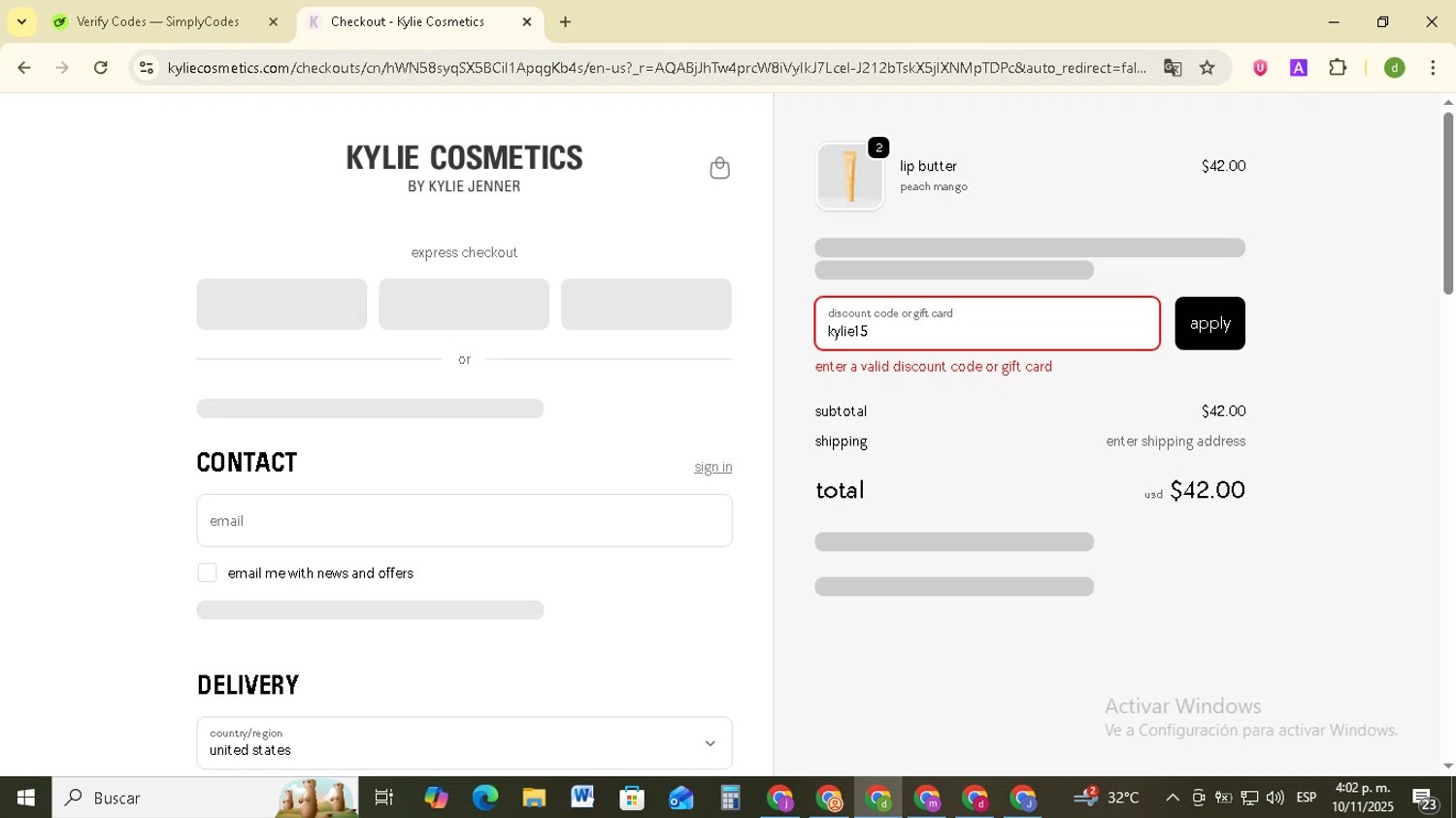Viewport: 1456px width, 818px height.
Task: Click the ESP language indicator
Action: pyautogui.click(x=1307, y=798)
